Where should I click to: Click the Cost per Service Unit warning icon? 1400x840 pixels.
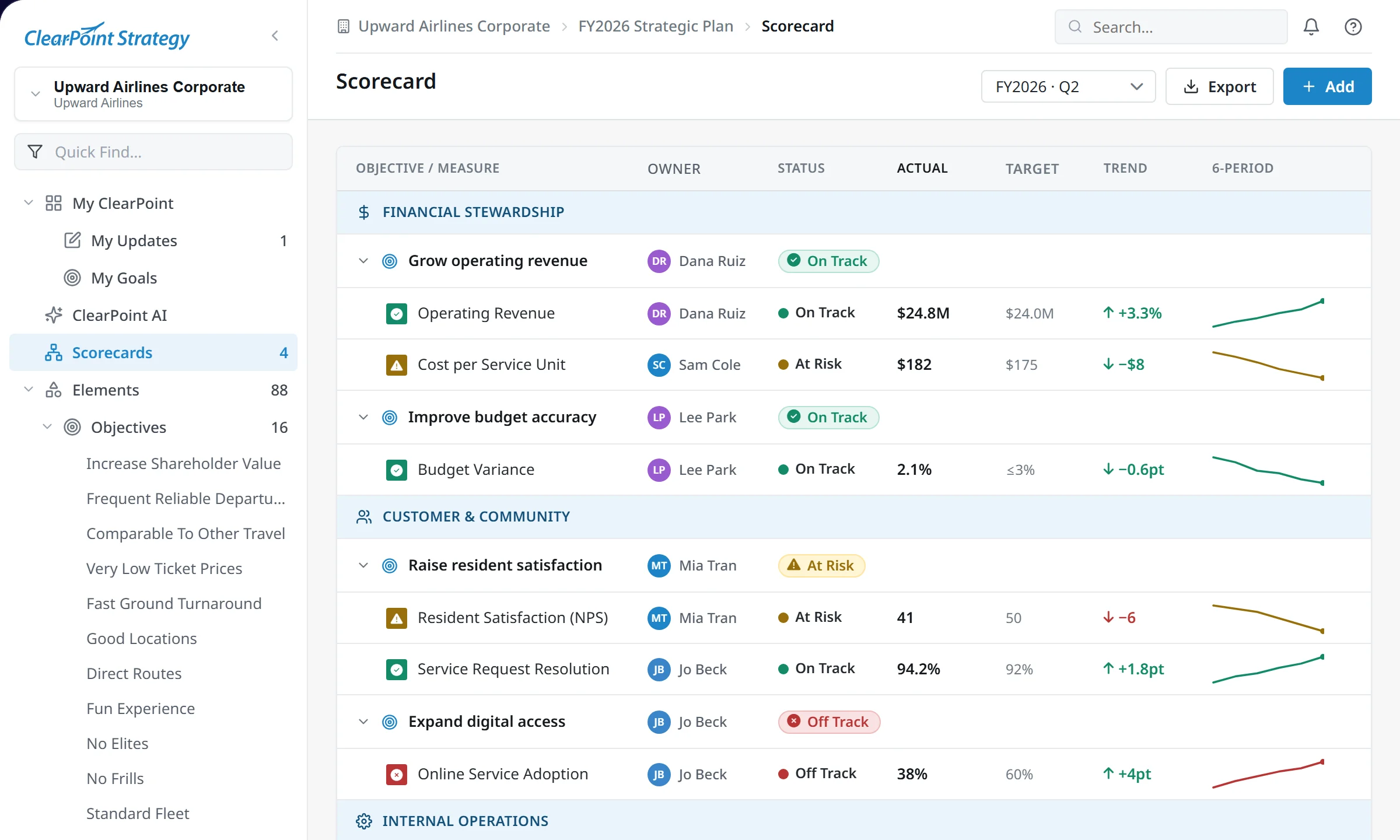397,365
